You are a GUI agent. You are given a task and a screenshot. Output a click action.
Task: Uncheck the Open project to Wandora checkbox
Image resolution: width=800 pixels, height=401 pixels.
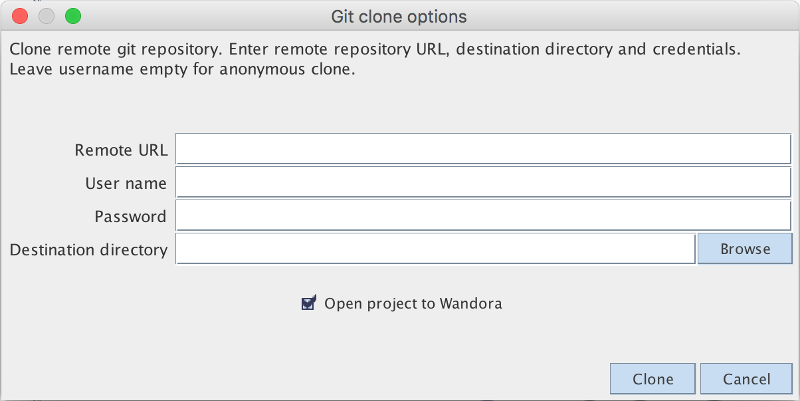[x=309, y=303]
